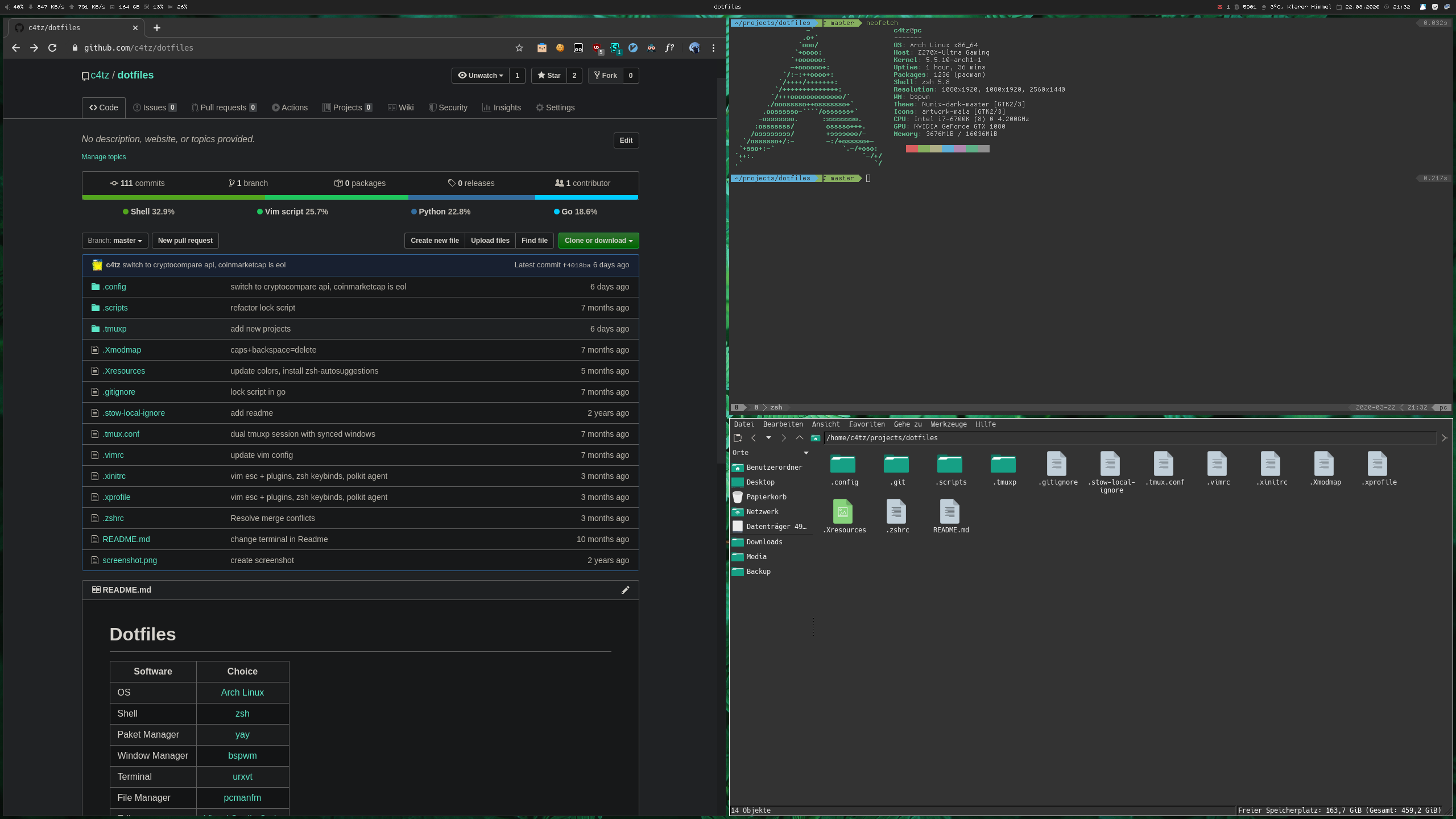Image resolution: width=1456 pixels, height=819 pixels.
Task: Toggle the Unwatch repository button
Action: tap(481, 76)
